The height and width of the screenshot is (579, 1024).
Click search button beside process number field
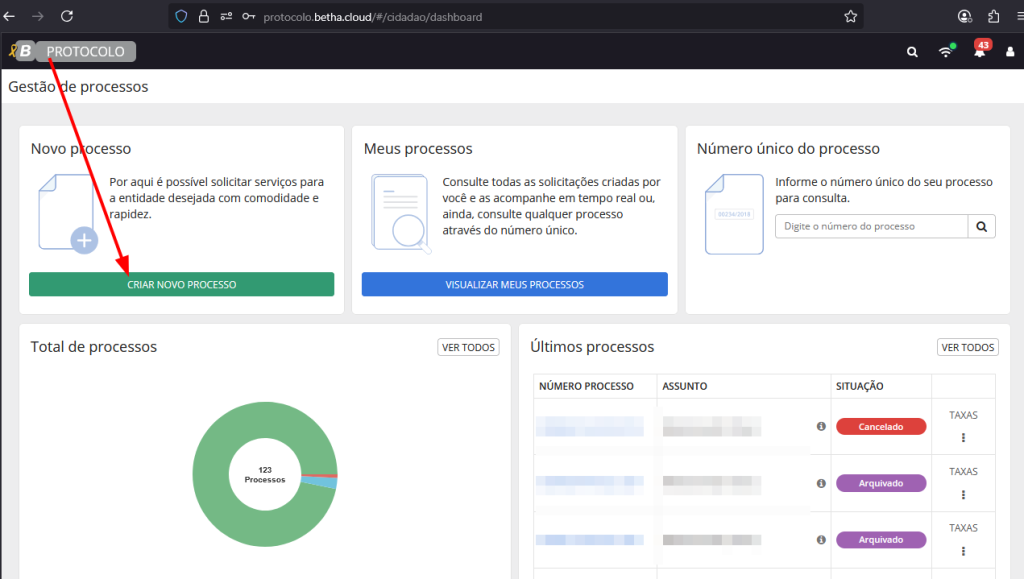point(982,227)
